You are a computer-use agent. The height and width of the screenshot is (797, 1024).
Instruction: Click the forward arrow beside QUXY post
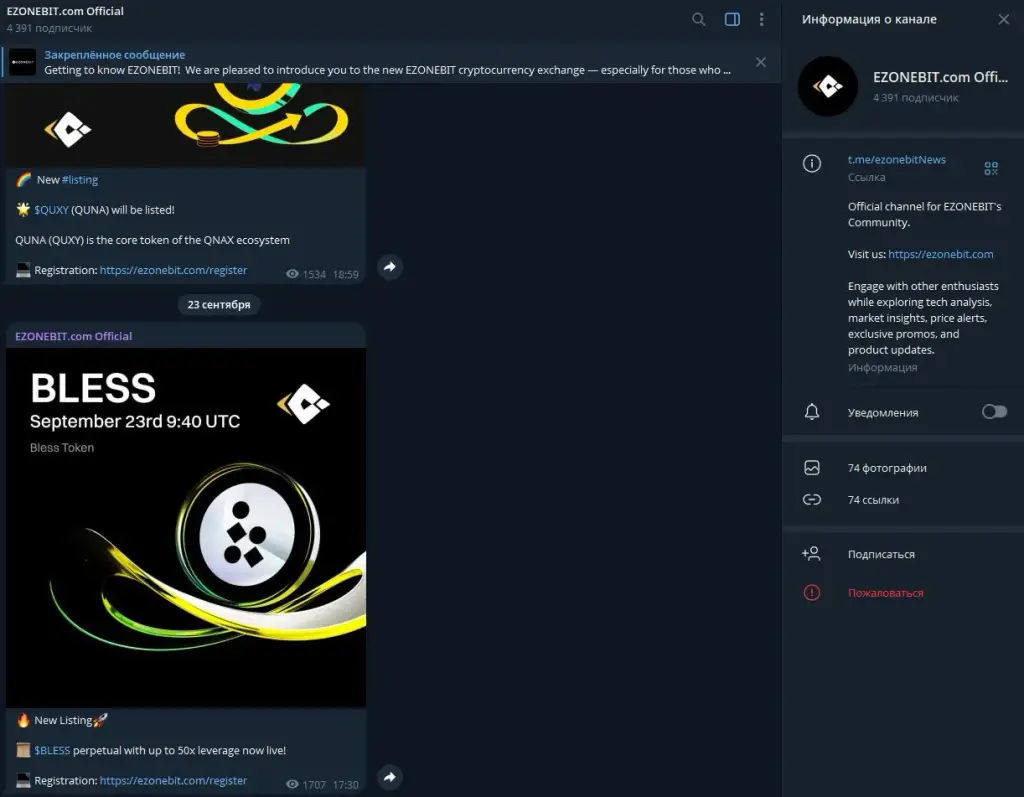(390, 267)
